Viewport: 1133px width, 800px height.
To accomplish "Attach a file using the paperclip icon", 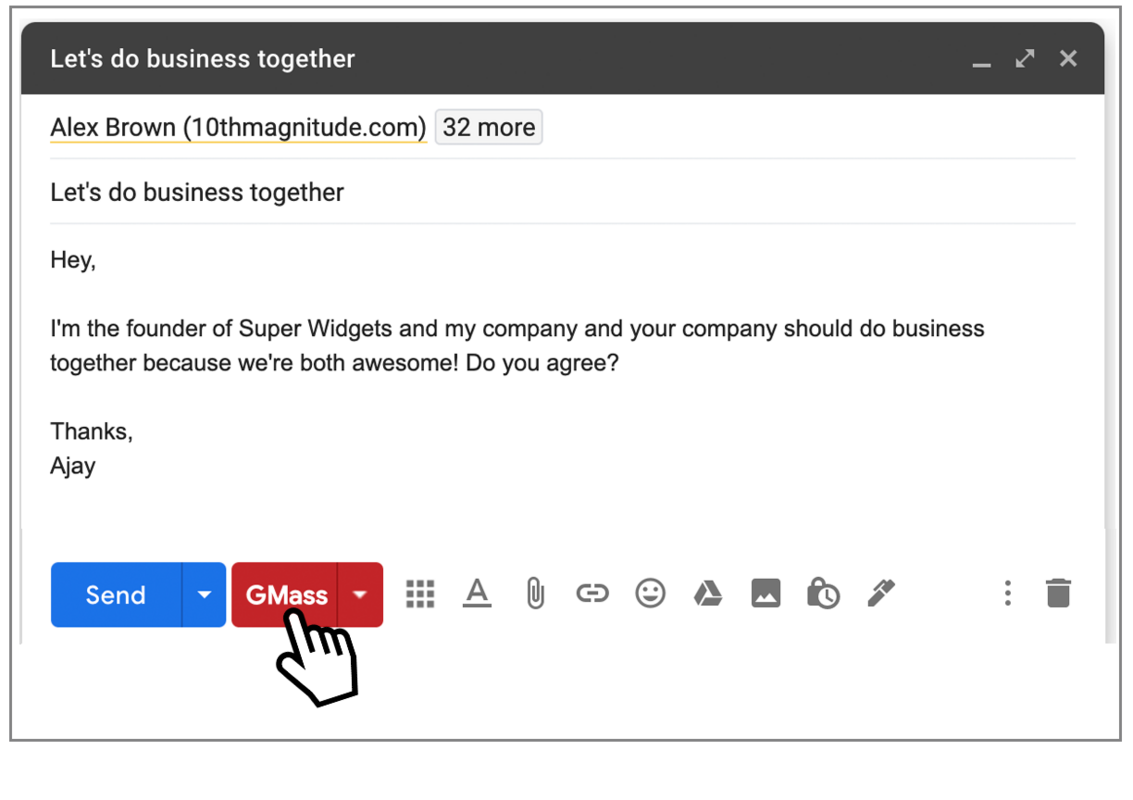I will coord(535,594).
